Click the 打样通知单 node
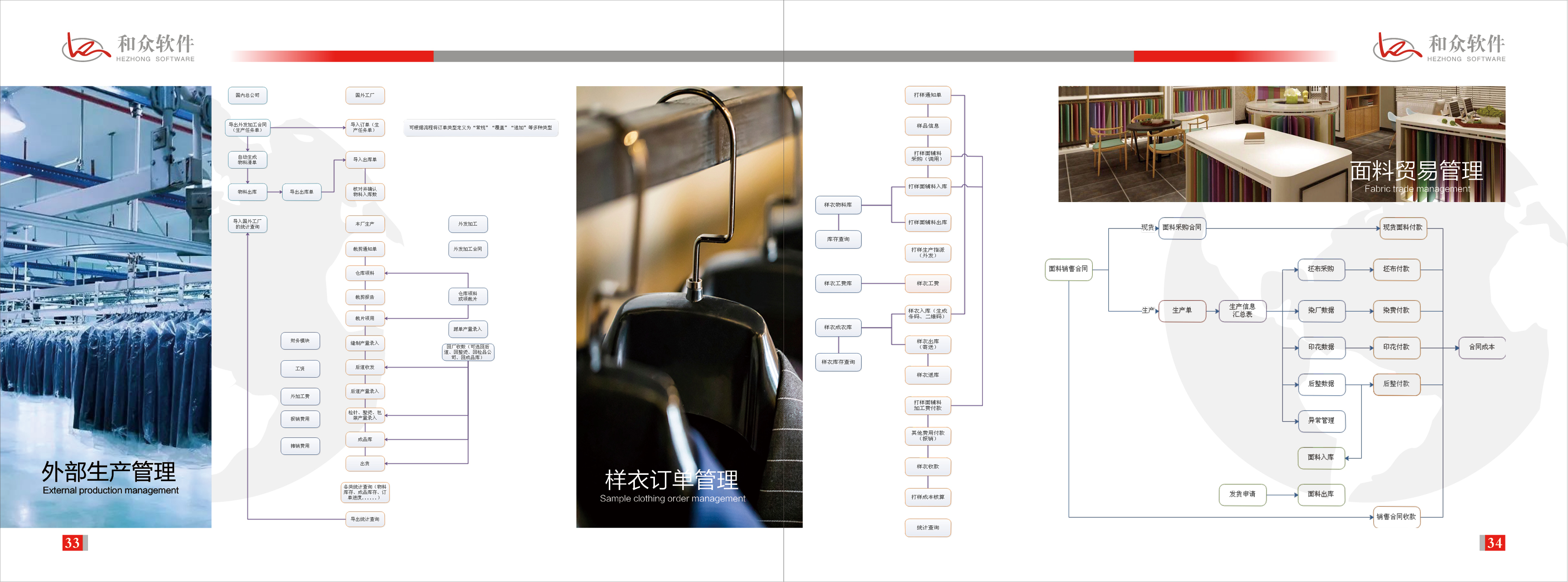 tap(927, 95)
